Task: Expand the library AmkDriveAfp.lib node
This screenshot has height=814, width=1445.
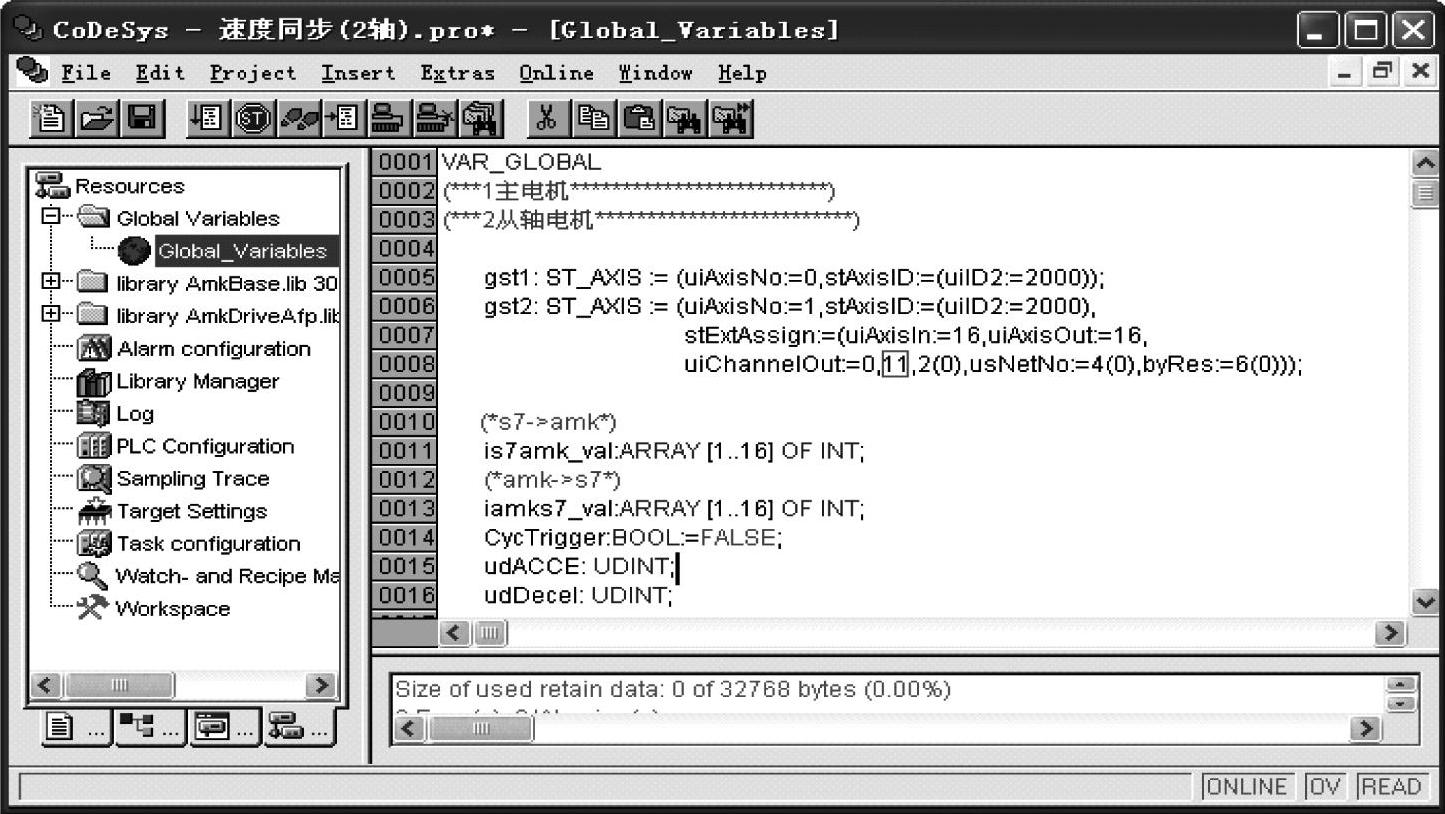Action: point(51,314)
